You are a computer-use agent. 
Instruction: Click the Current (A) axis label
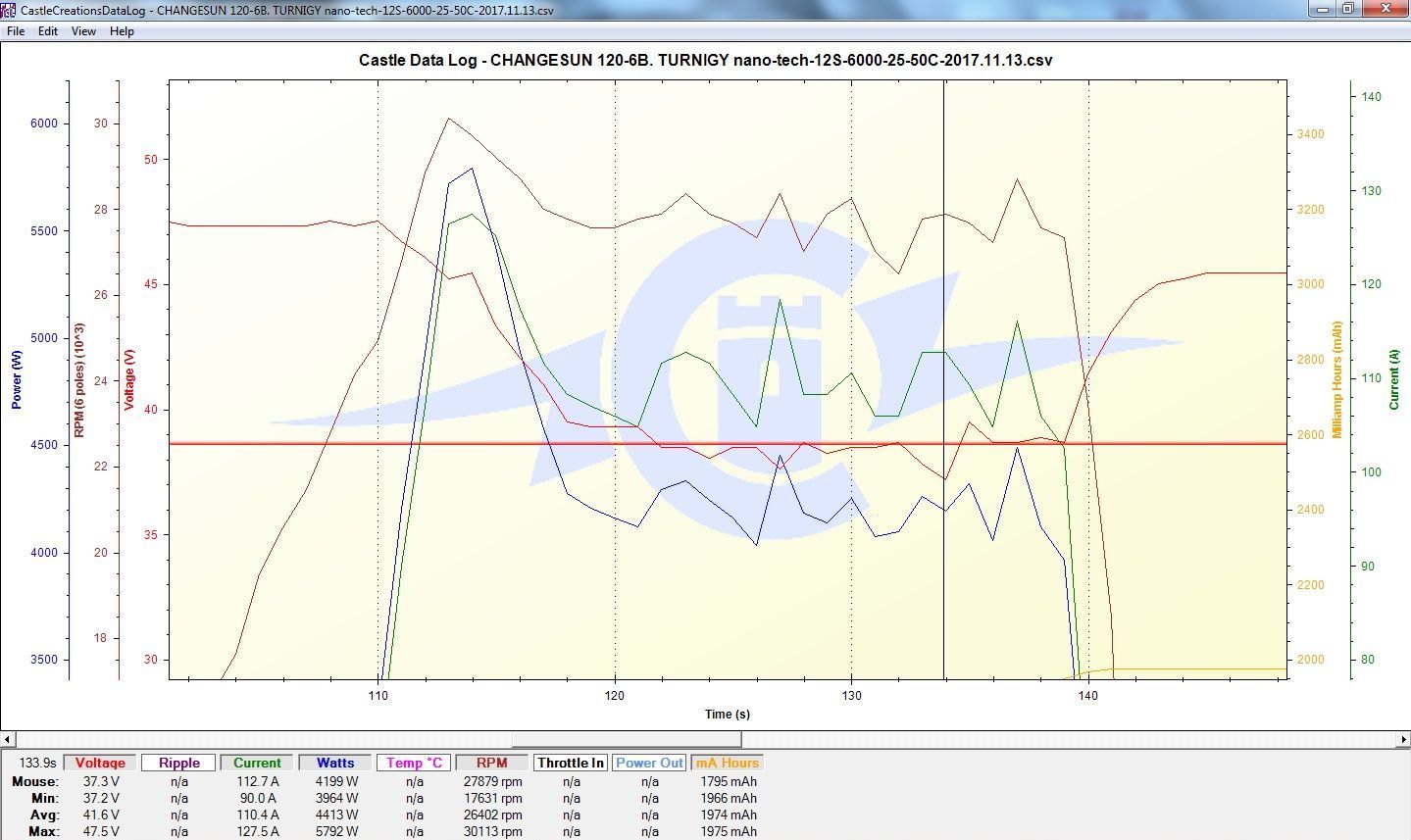1393,380
